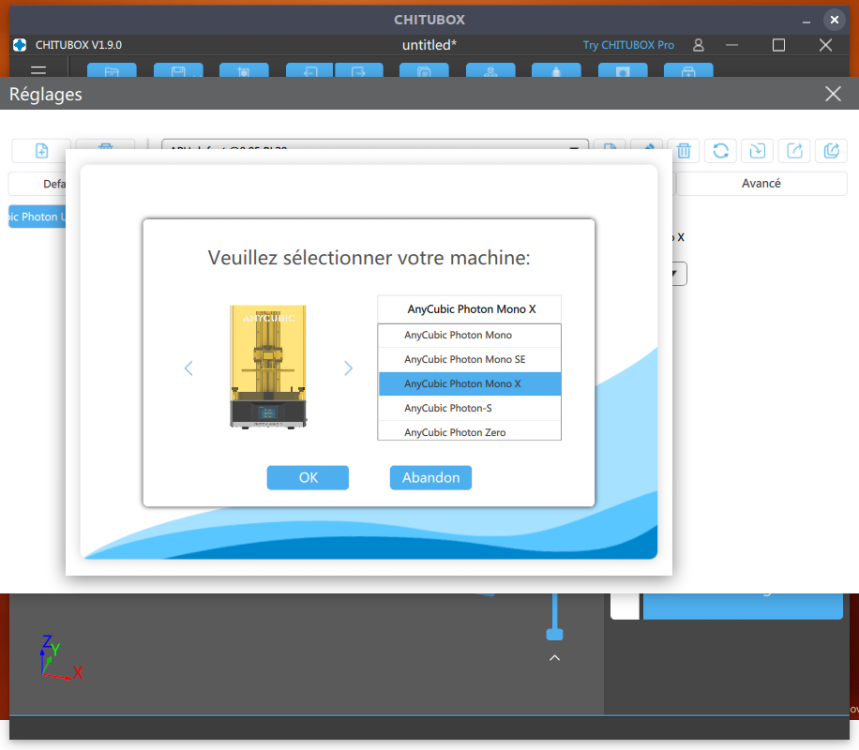The height and width of the screenshot is (750, 859).
Task: Open the user account icon
Action: 698,45
